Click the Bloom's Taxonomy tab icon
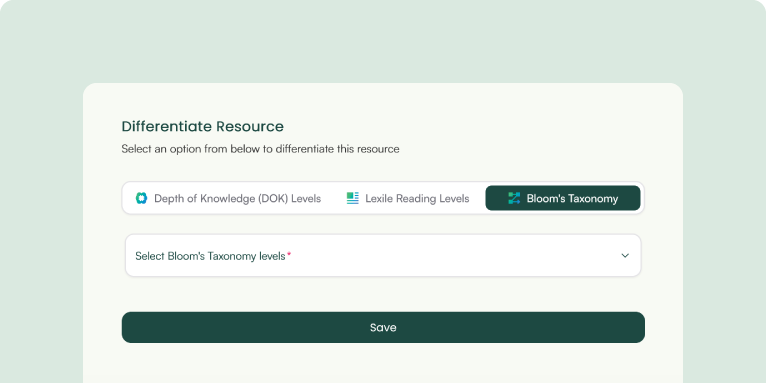This screenshot has height=383, width=766. click(x=514, y=198)
